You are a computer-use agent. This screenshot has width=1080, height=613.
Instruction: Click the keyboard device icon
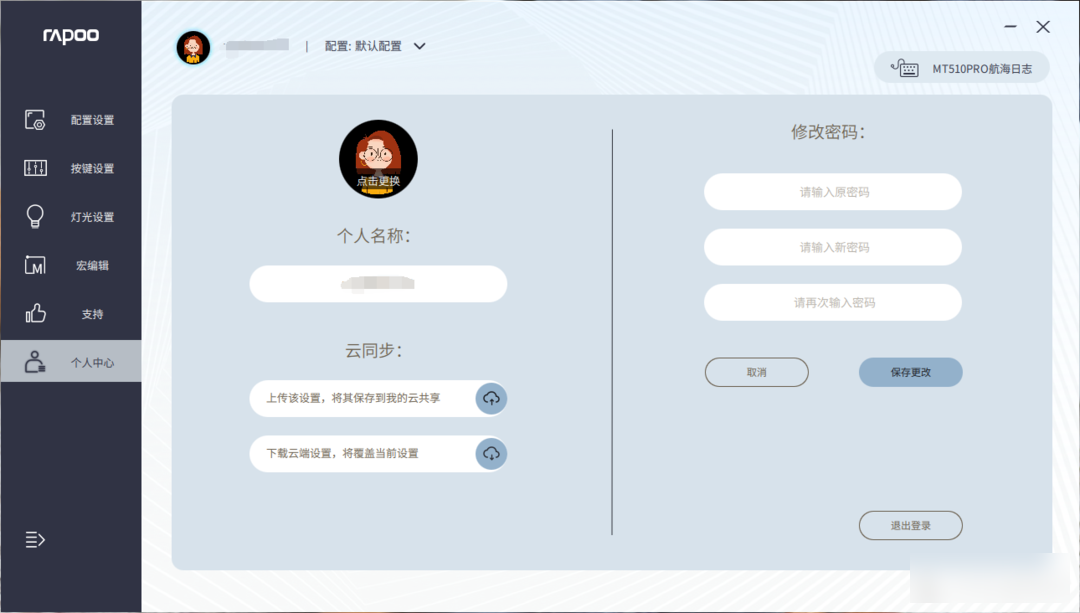[904, 67]
